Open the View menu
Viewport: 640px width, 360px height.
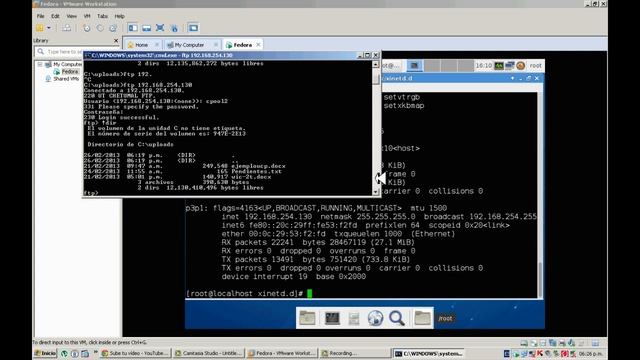pos(71,16)
